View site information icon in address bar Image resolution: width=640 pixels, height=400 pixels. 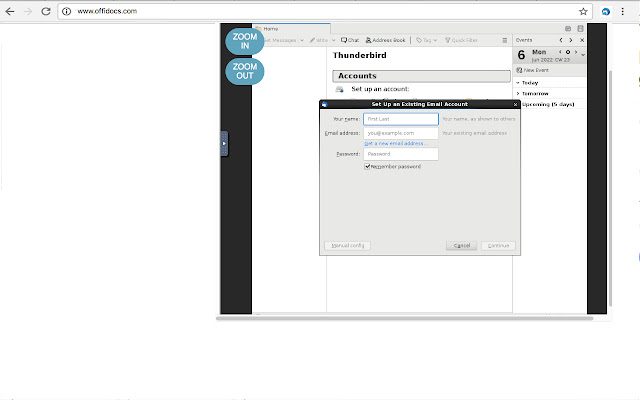[67, 11]
